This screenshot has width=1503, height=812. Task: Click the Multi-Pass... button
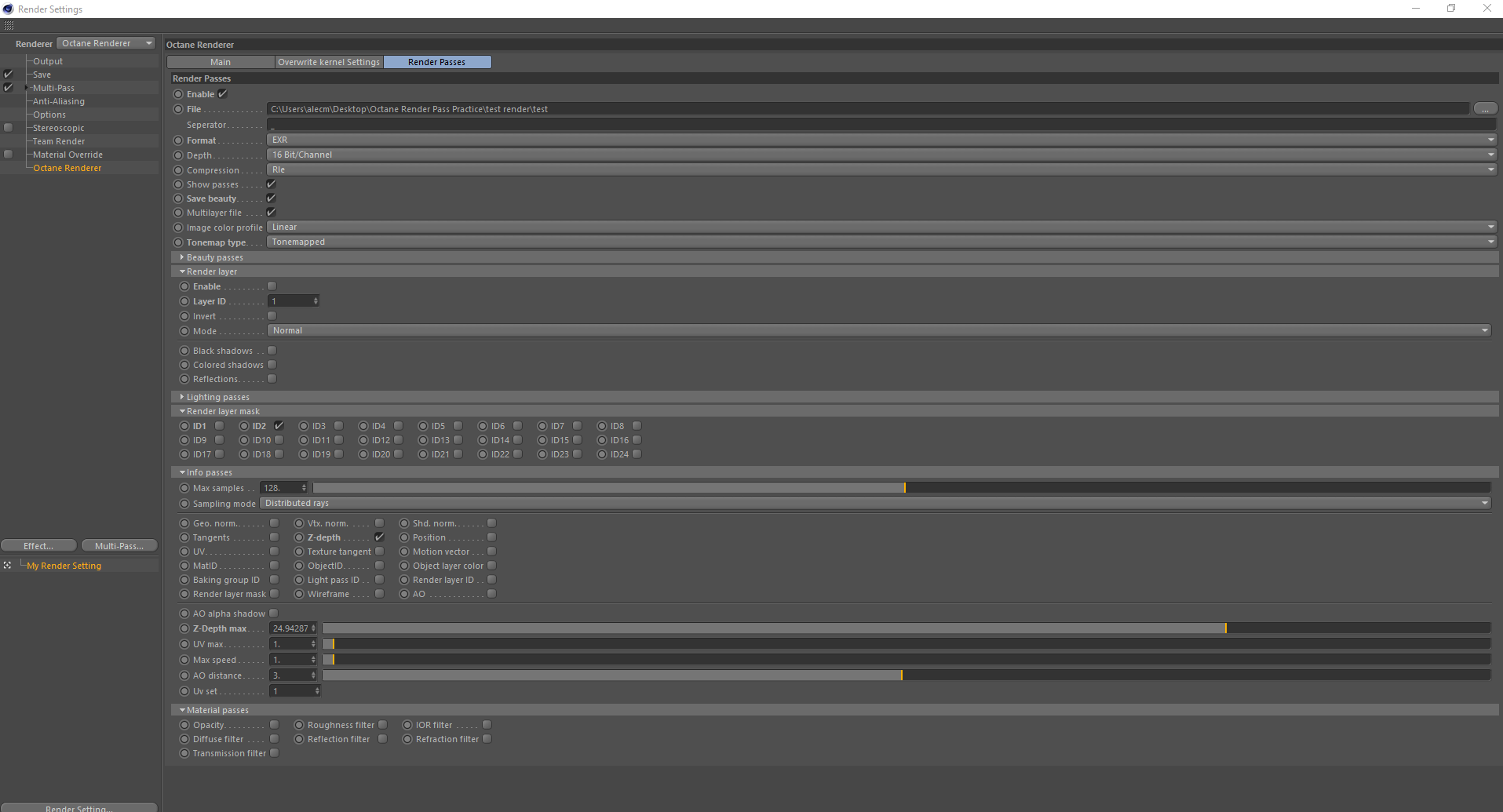(x=119, y=546)
